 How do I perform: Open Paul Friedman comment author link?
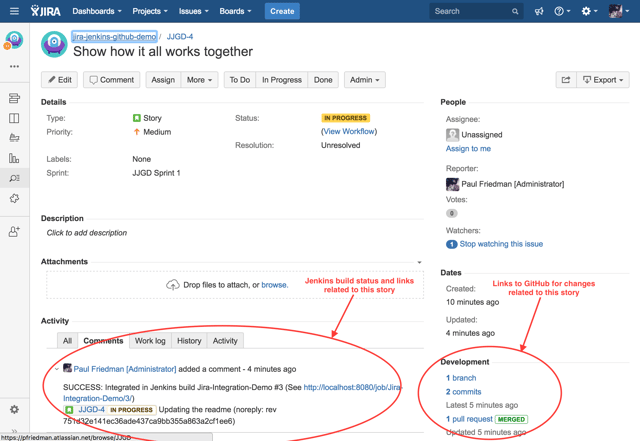[x=125, y=369]
